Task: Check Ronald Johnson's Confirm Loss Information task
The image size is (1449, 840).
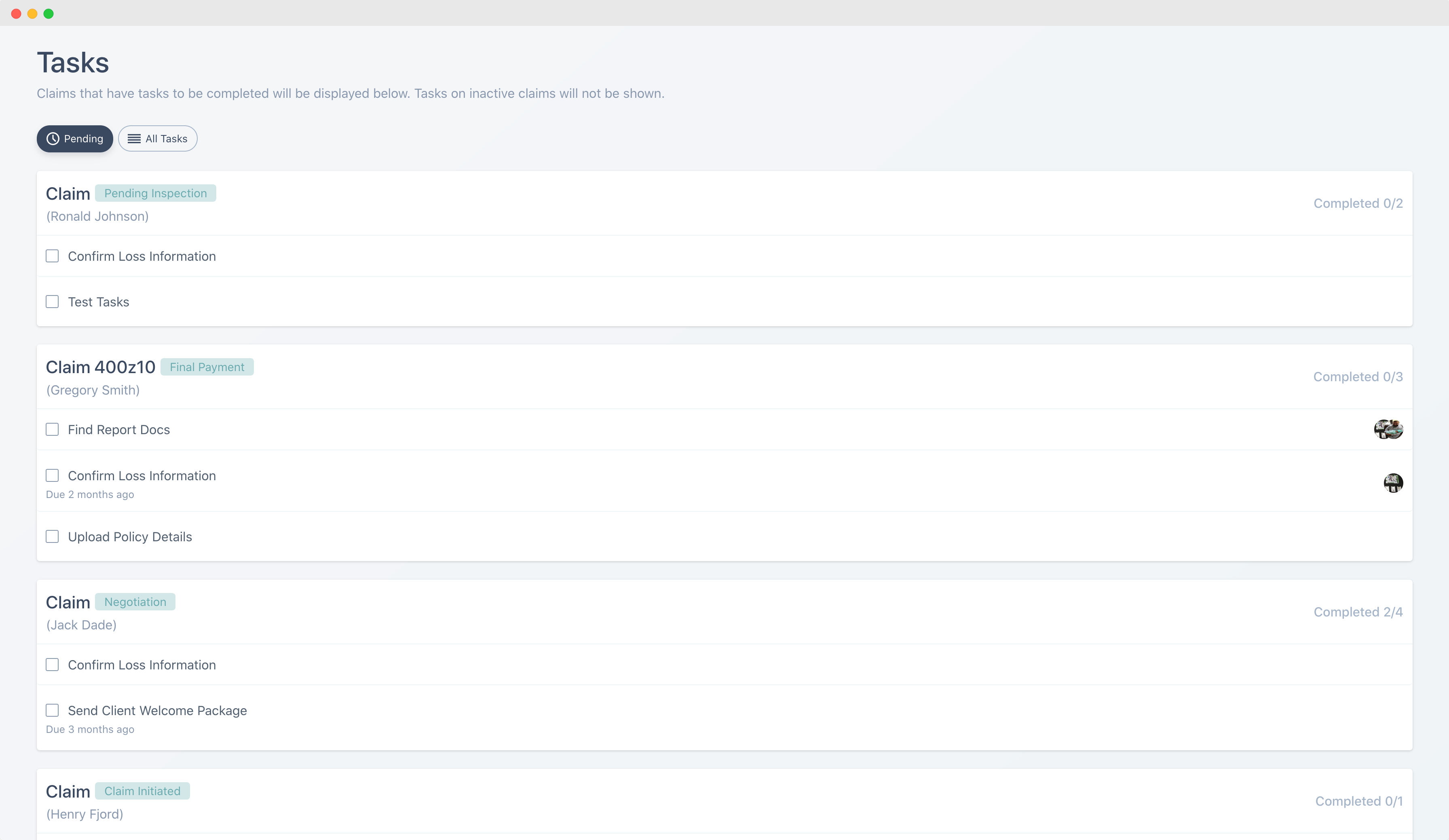Action: tap(52, 256)
